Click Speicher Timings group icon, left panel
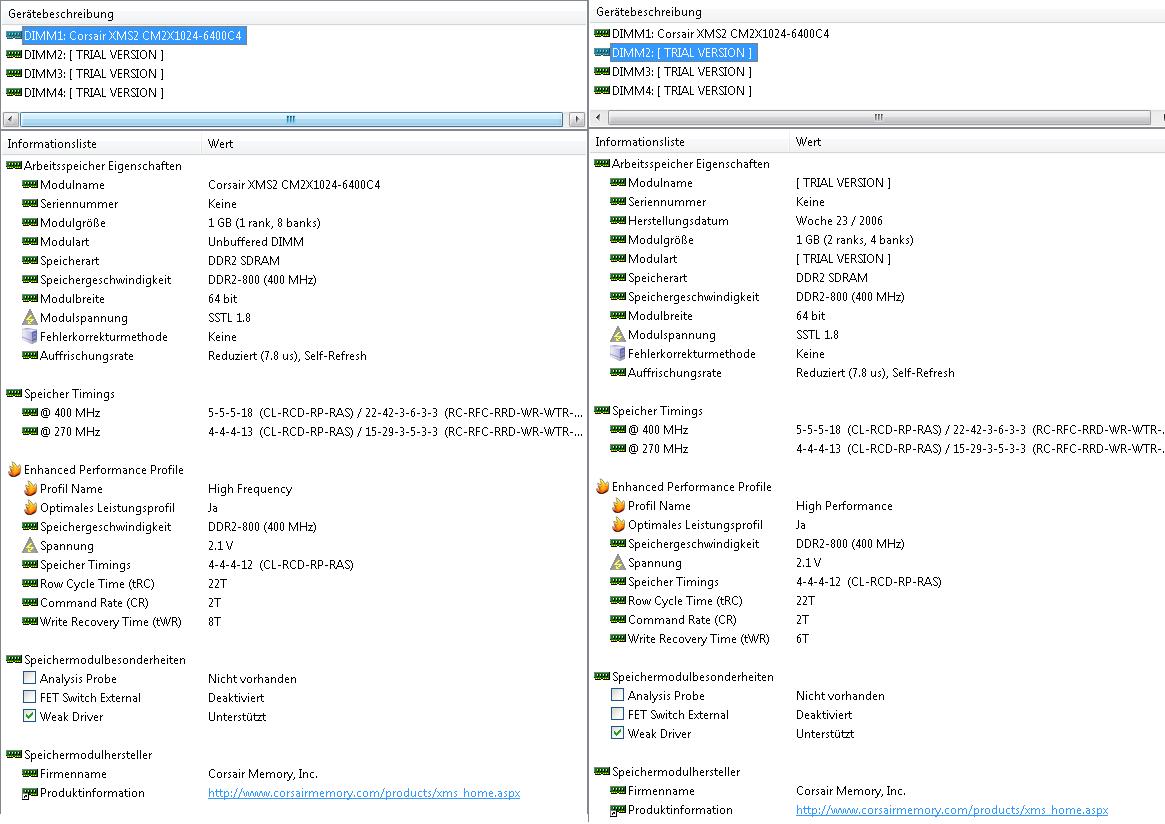1165x824 pixels. tap(14, 394)
